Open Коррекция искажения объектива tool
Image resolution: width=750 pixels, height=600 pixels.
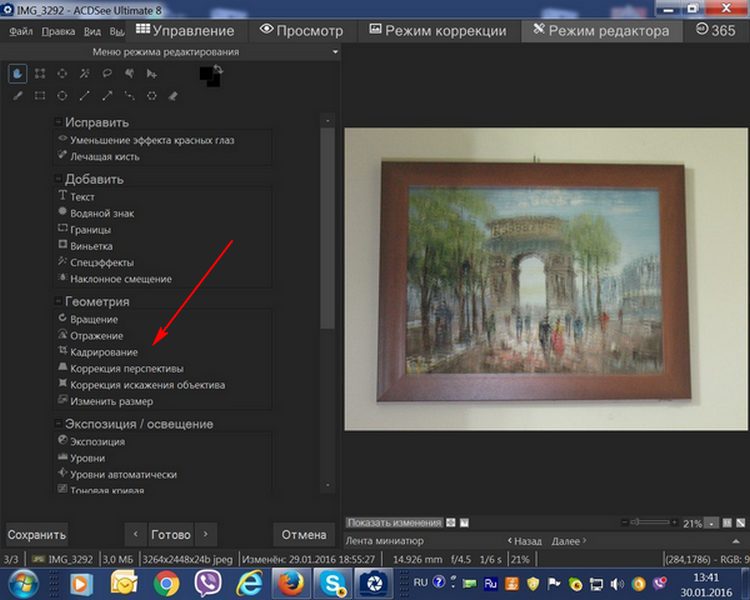coord(142,385)
